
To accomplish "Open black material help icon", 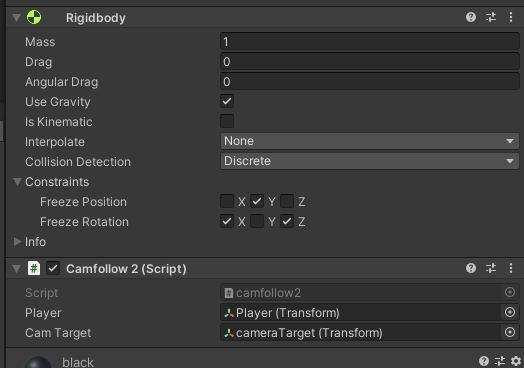I will point(484,361).
